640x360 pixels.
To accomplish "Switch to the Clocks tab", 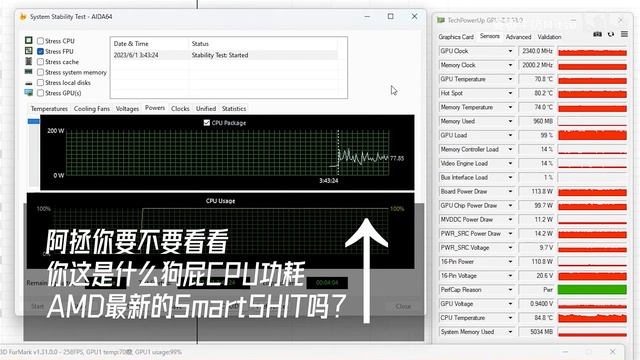I will pyautogui.click(x=180, y=109).
